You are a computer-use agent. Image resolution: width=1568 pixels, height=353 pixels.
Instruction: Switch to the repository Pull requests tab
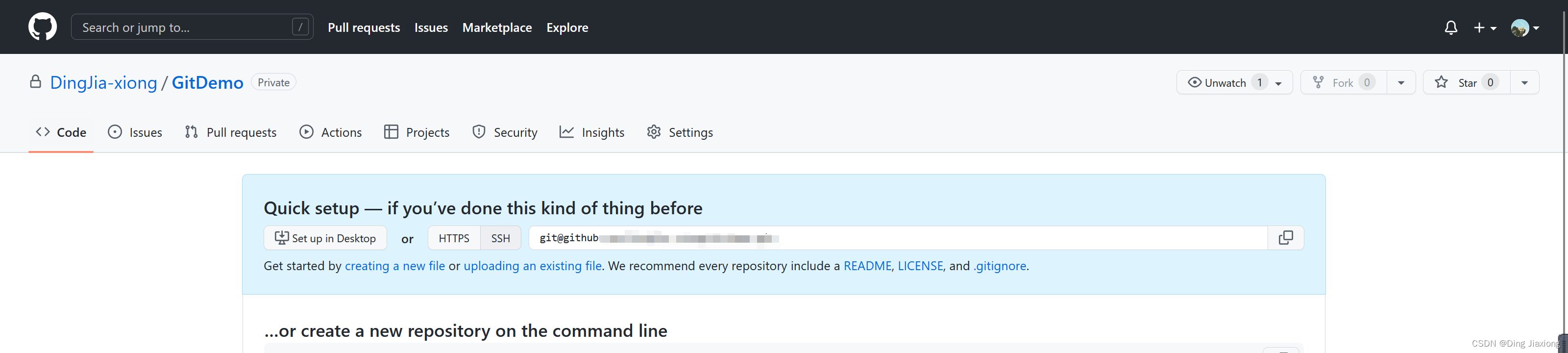pos(231,132)
